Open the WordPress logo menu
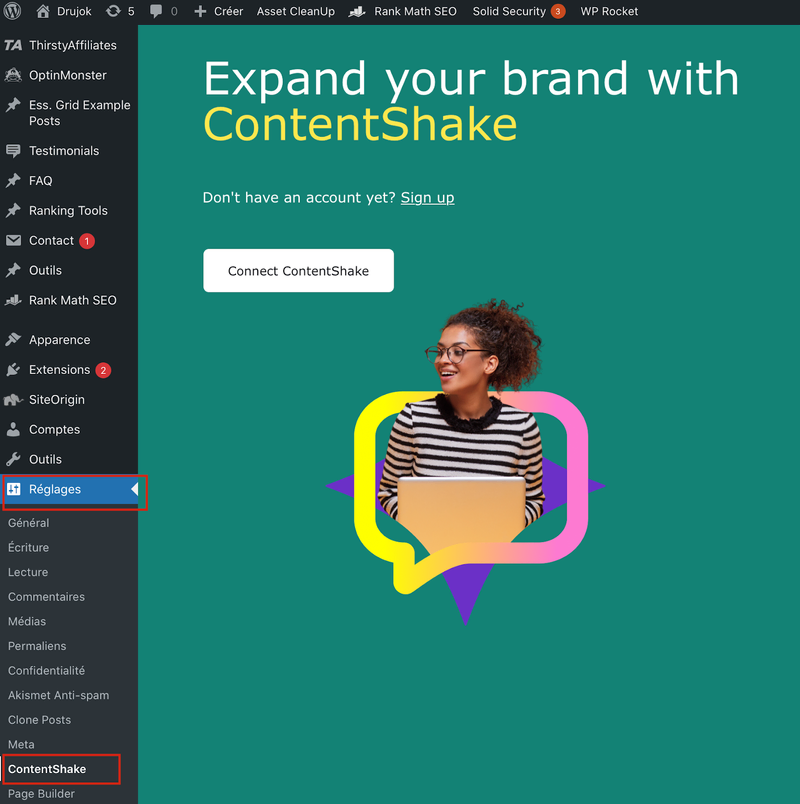 click(12, 11)
